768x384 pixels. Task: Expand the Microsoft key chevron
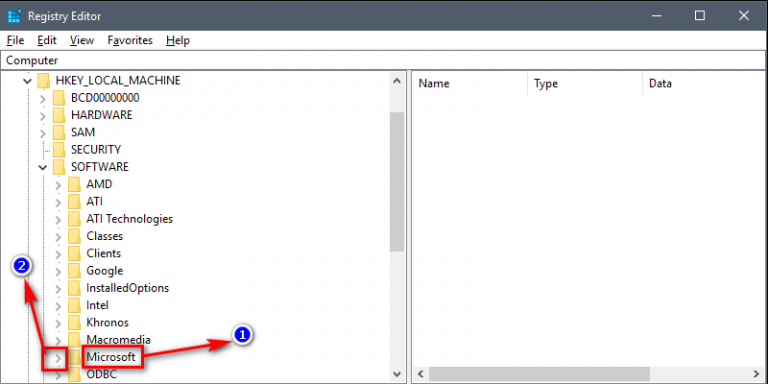coord(58,359)
